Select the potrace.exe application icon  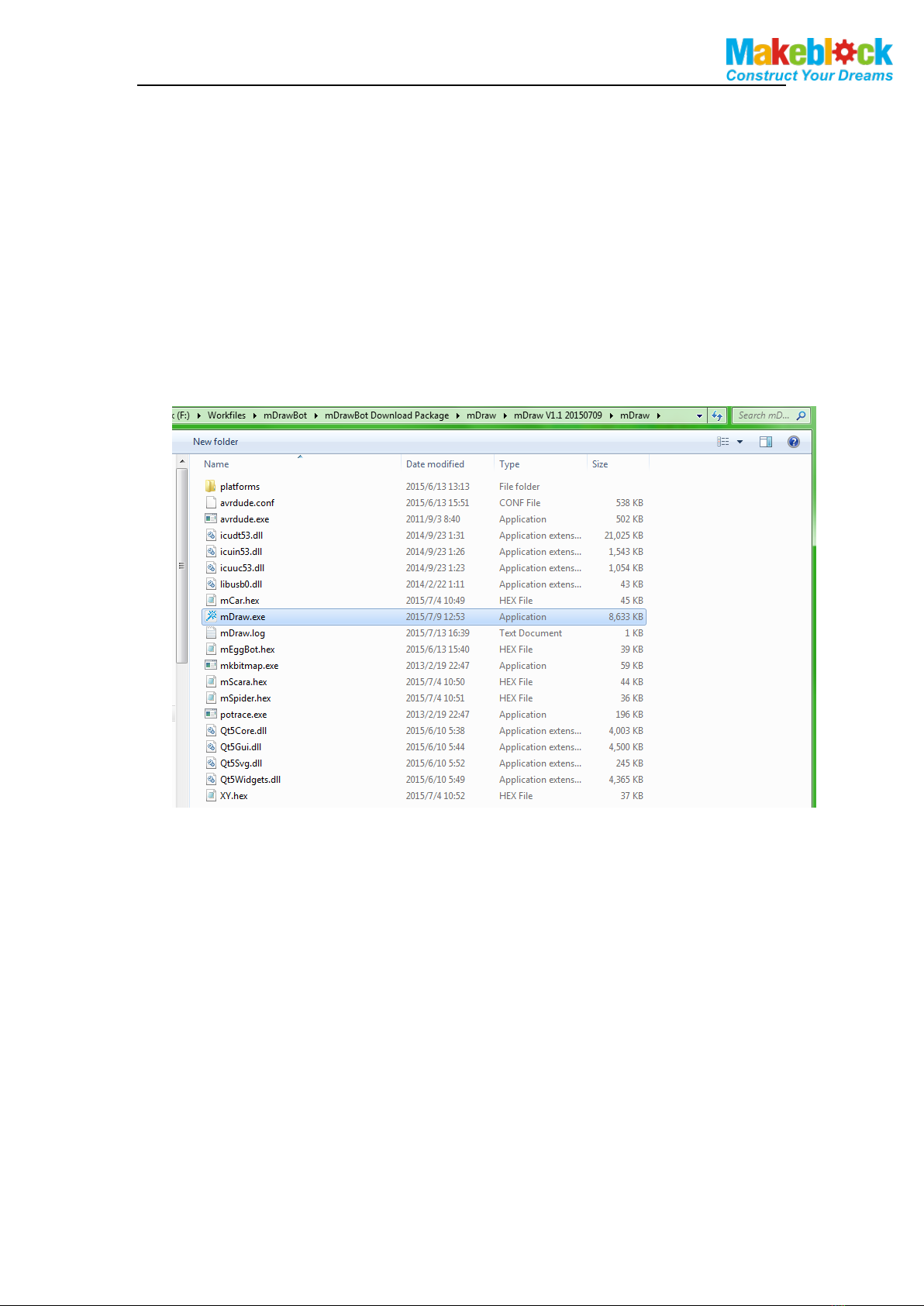click(210, 714)
